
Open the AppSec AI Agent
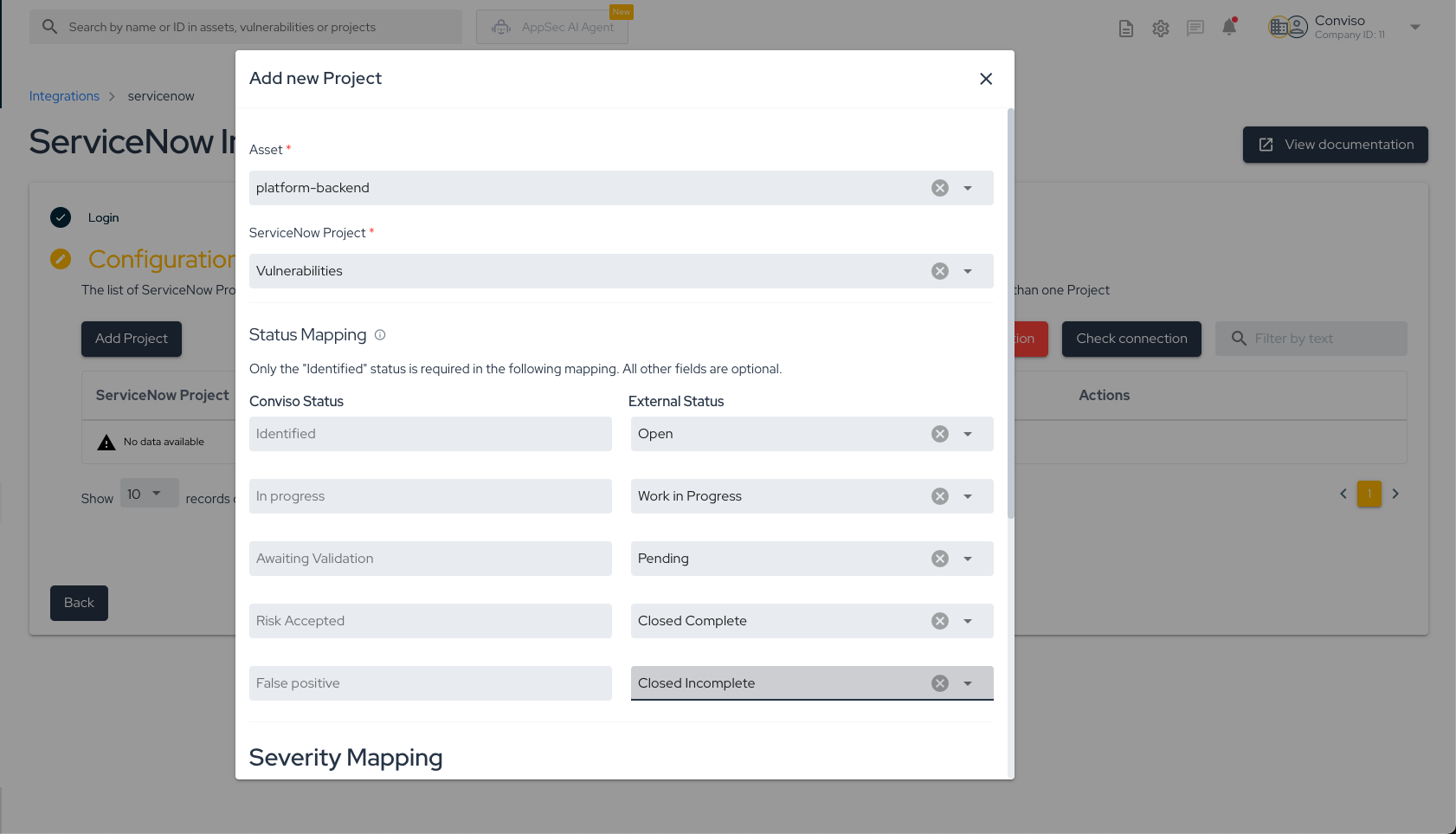click(x=551, y=26)
